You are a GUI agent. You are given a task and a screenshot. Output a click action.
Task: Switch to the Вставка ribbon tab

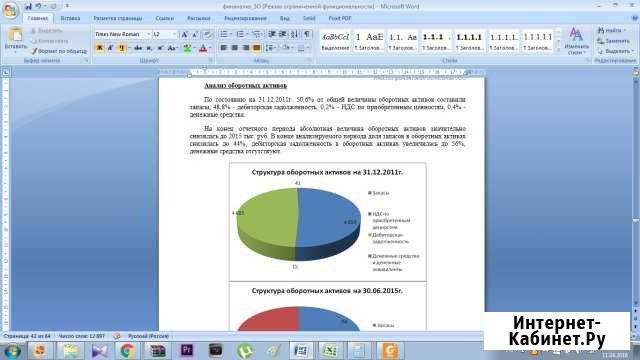click(x=70, y=18)
